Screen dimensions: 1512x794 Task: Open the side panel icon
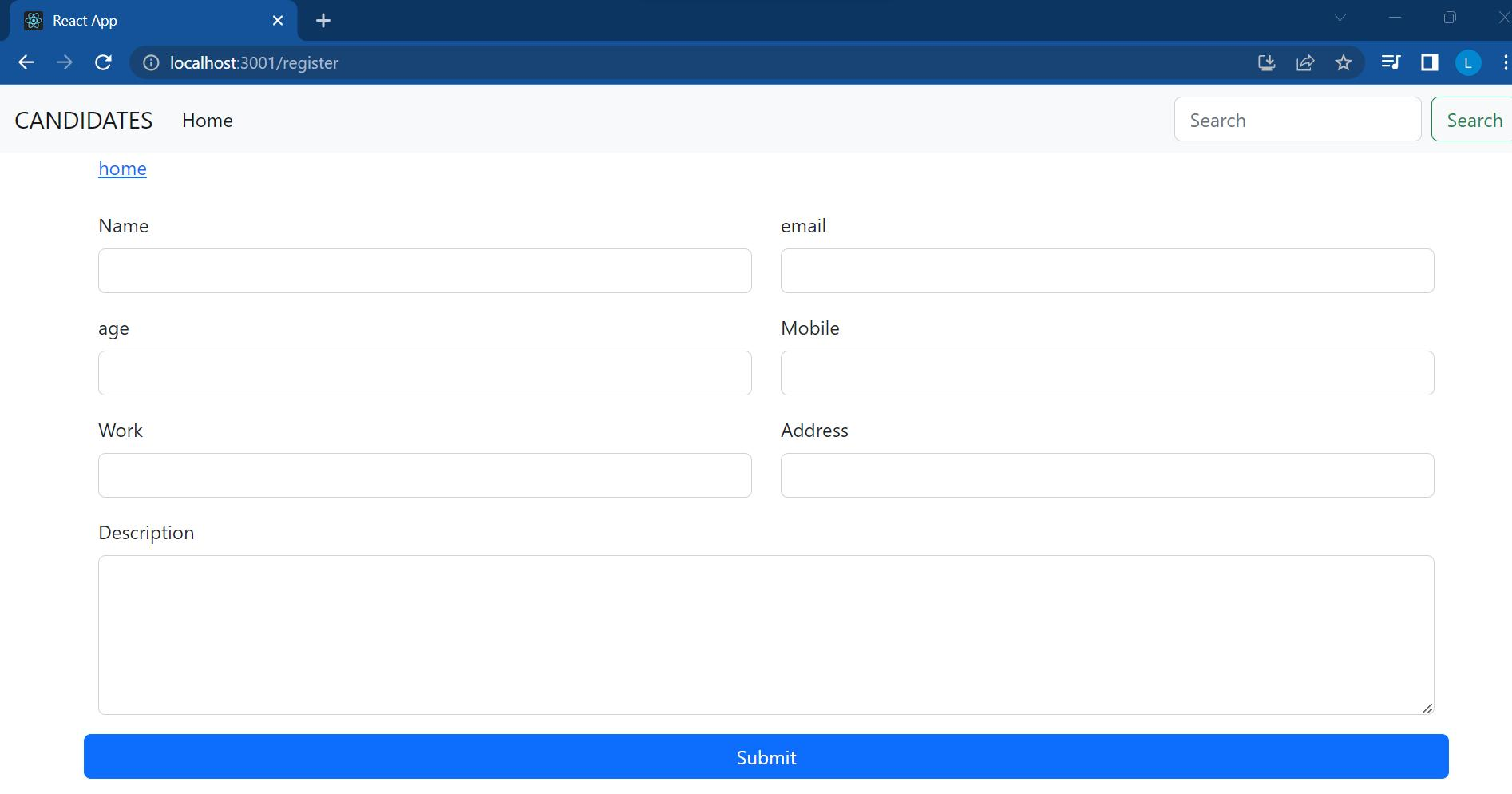click(1429, 62)
